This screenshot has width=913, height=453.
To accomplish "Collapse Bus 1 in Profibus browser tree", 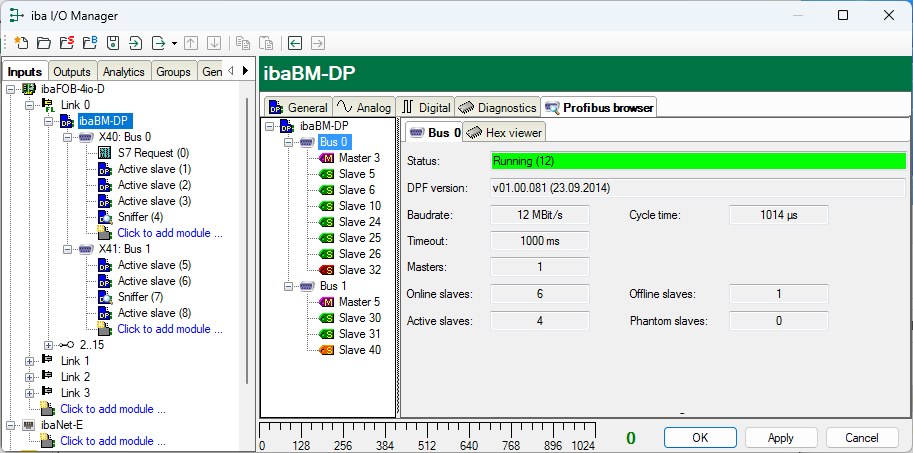I will (289, 286).
